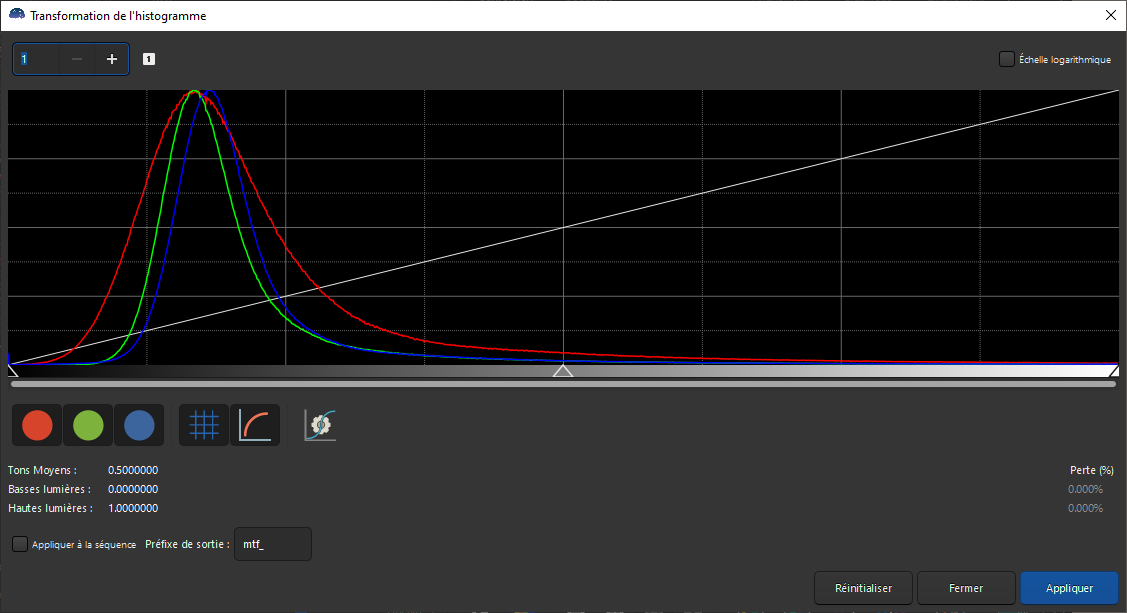The height and width of the screenshot is (613, 1127).
Task: Click the Perte (%) label
Action: point(1092,470)
